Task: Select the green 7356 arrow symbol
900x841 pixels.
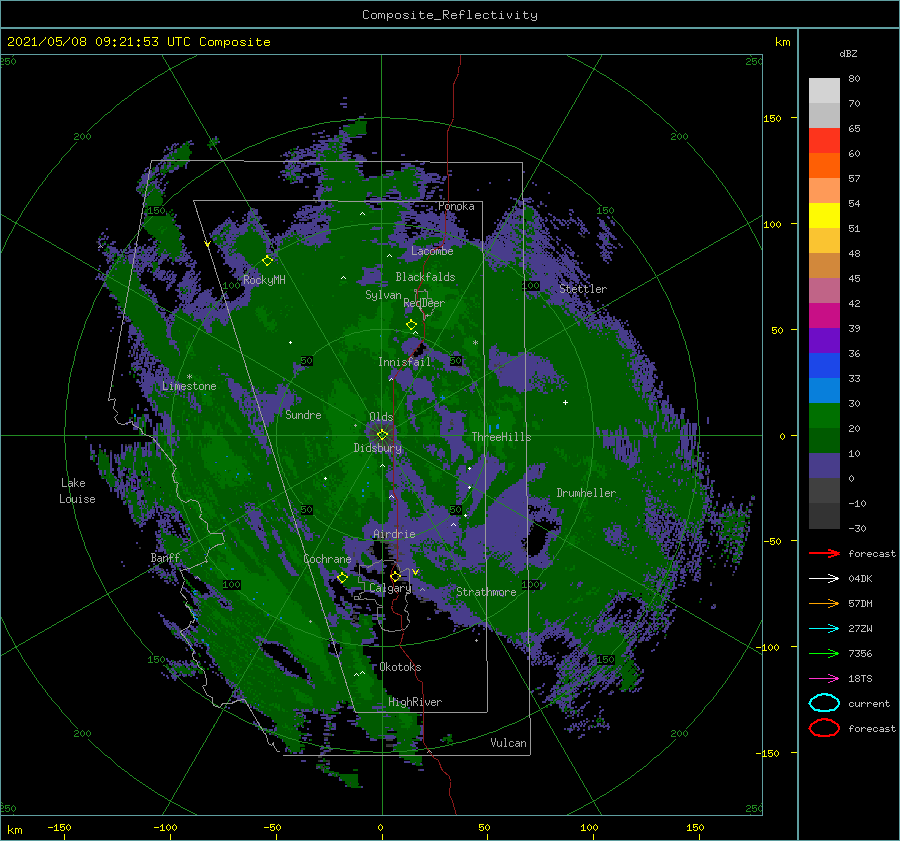Action: point(824,653)
